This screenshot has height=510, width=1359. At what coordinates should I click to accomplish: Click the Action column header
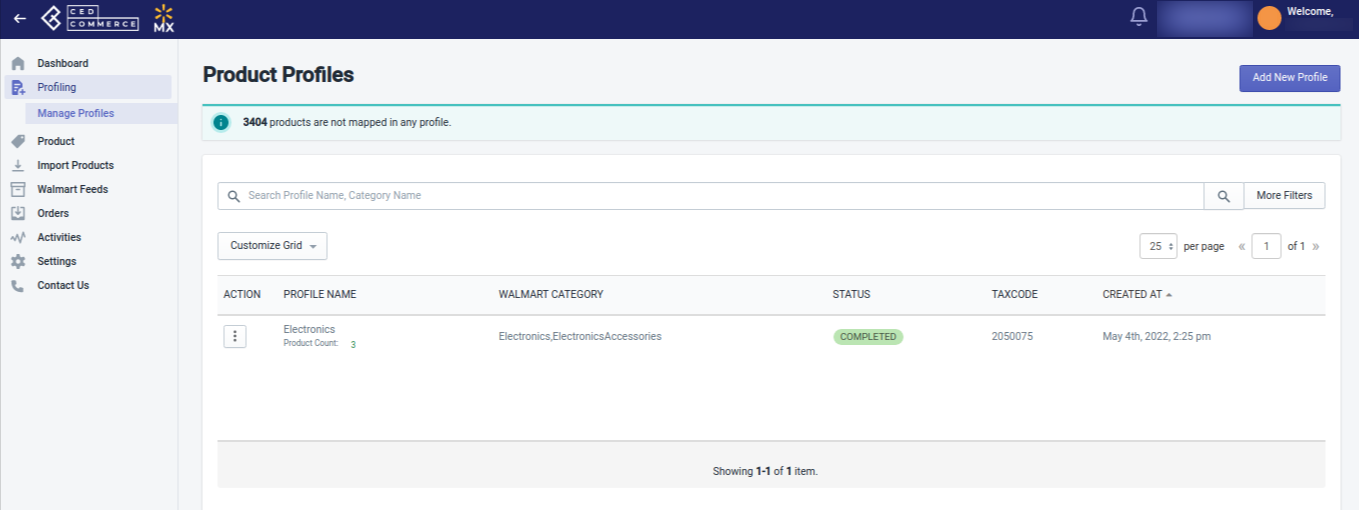[x=242, y=295]
